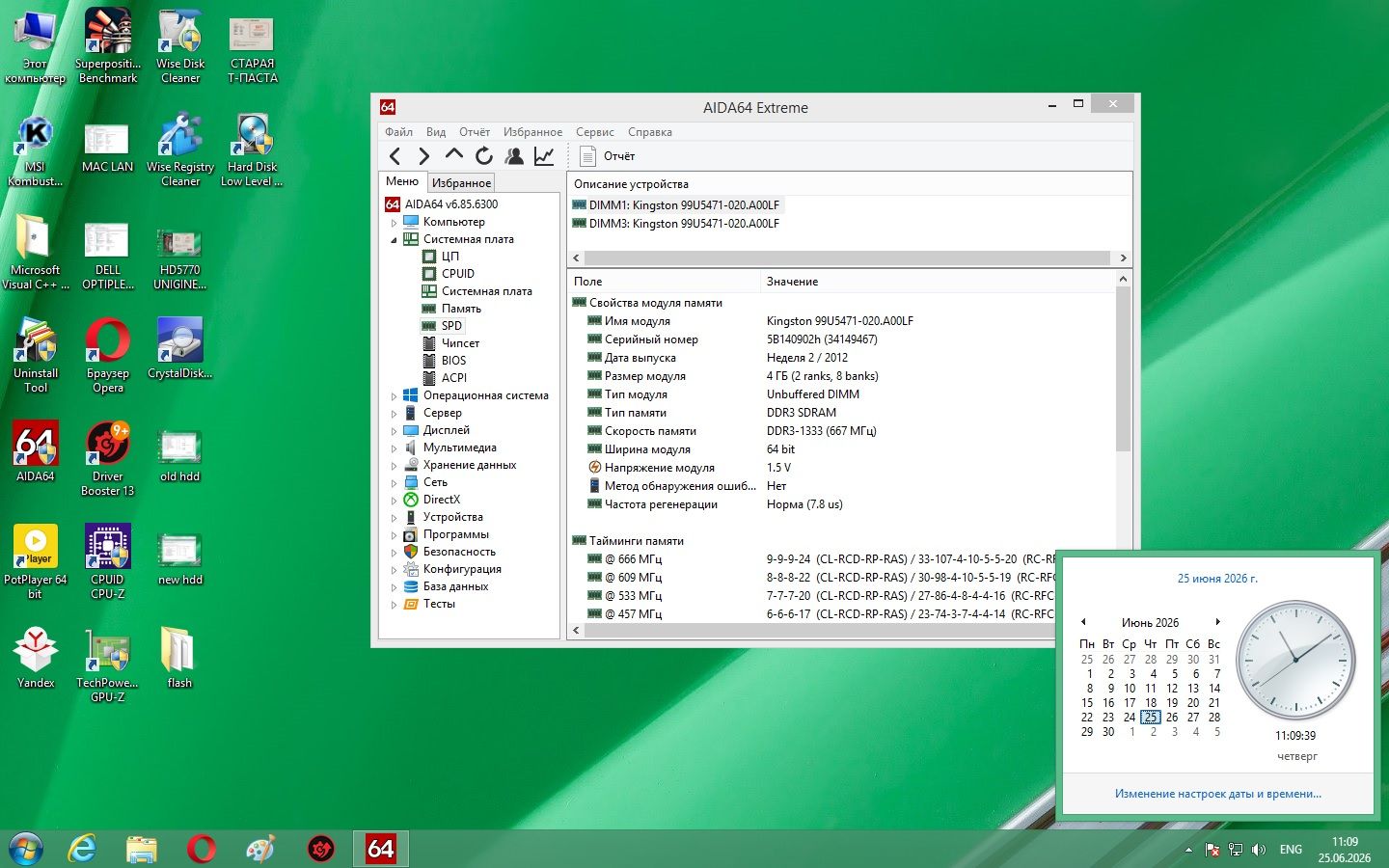Select the Driver Booster 13 desktop icon
Image resolution: width=1389 pixels, height=868 pixels.
107,458
